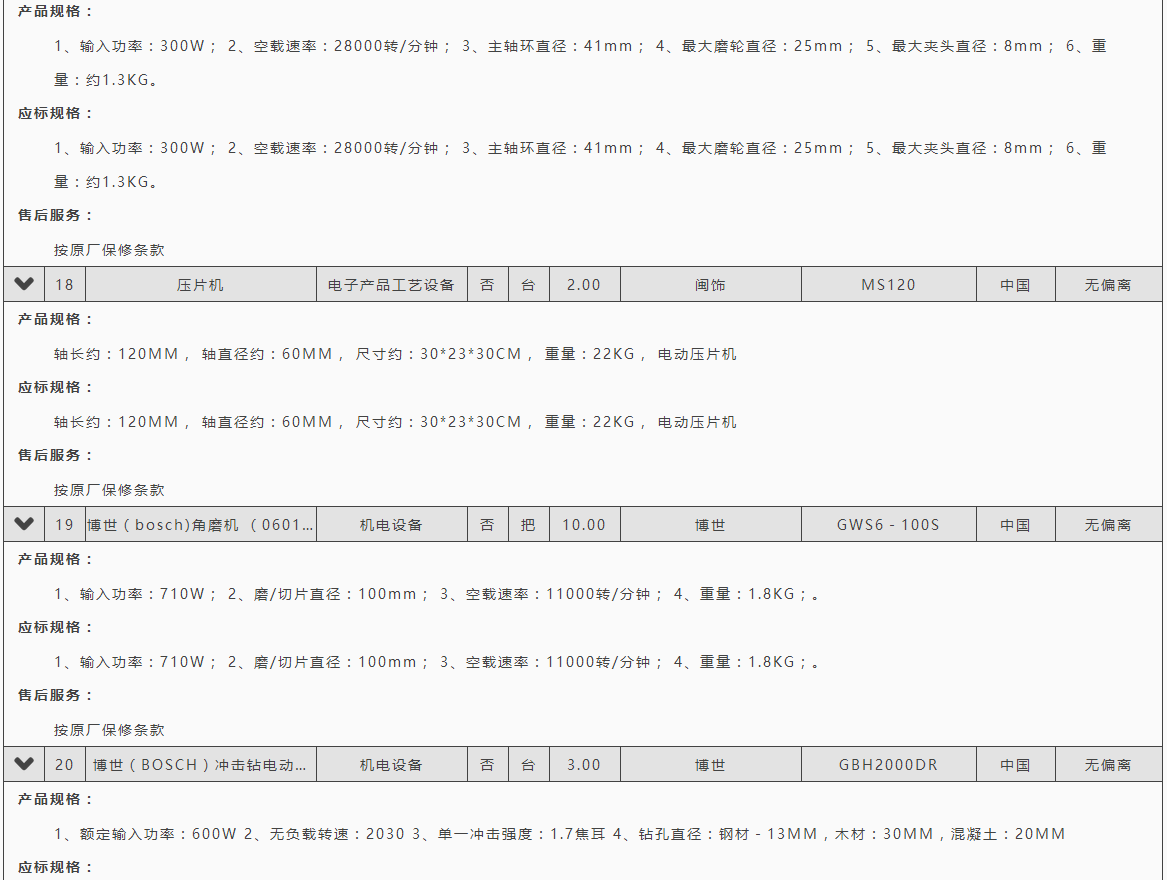Click the GBH2000DR model cell
The height and width of the screenshot is (880, 1167).
pyautogui.click(x=888, y=765)
